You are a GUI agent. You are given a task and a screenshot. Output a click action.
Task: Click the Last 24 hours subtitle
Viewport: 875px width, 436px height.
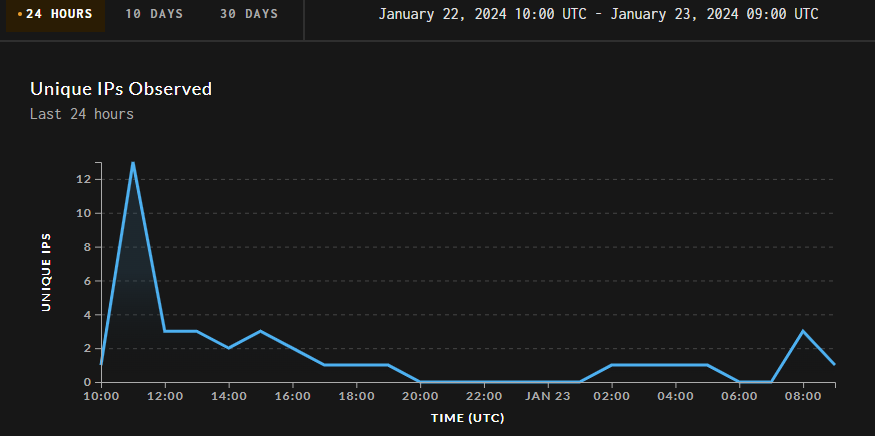(x=82, y=114)
